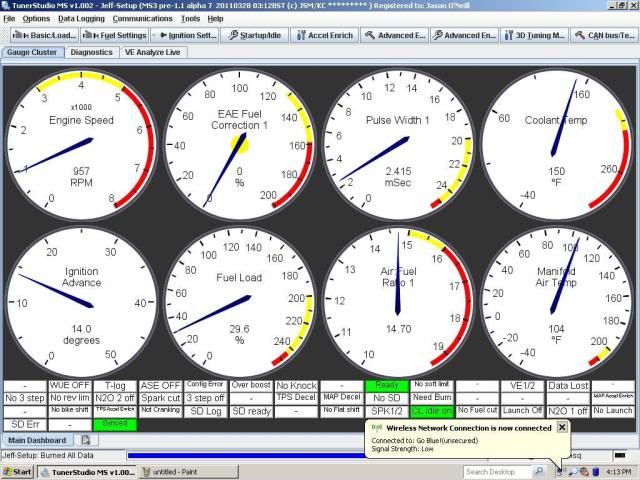Click the Coolant Temp gauge
This screenshot has height=480, width=640.
click(x=556, y=145)
